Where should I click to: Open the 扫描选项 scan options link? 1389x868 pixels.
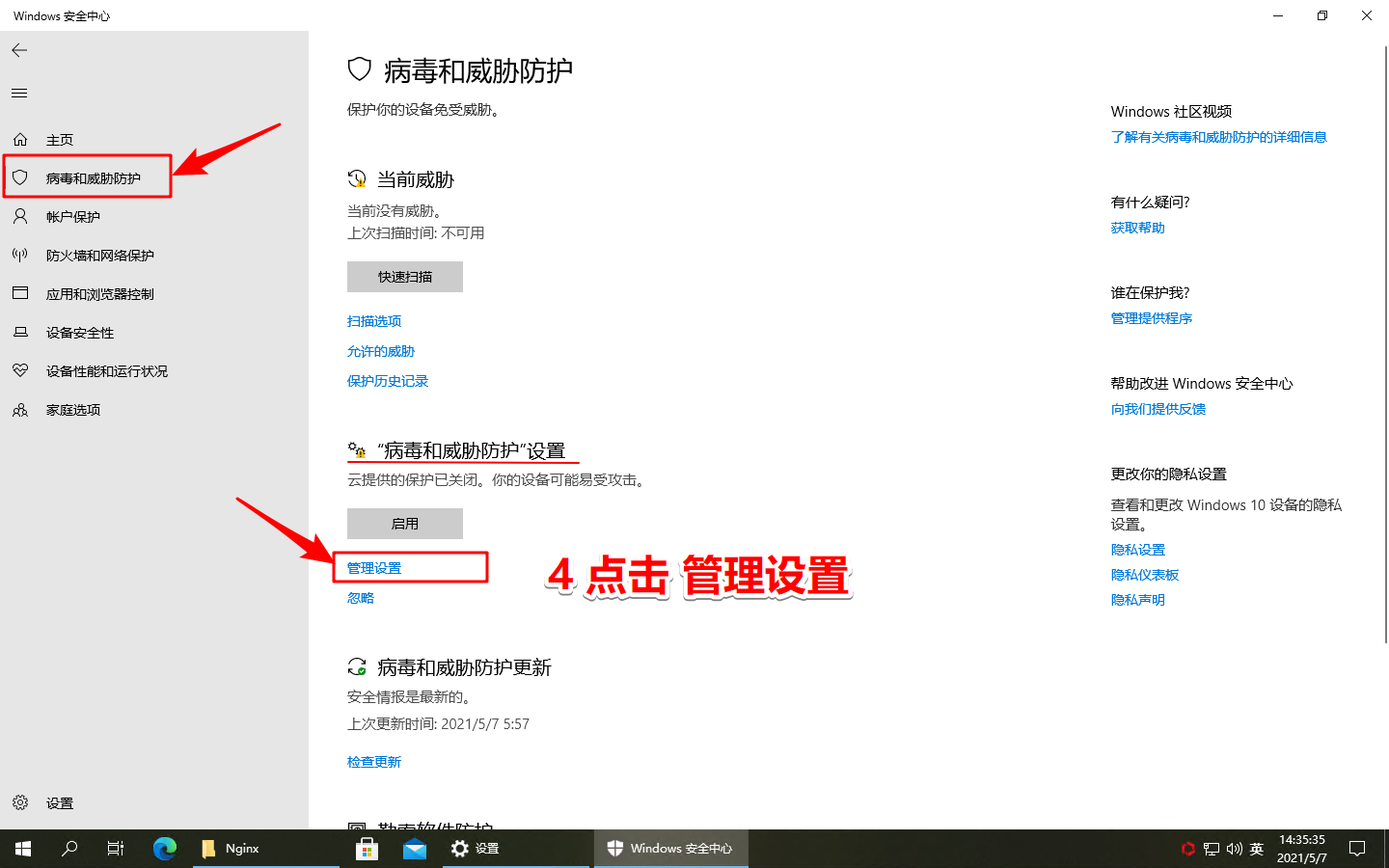coord(374,321)
